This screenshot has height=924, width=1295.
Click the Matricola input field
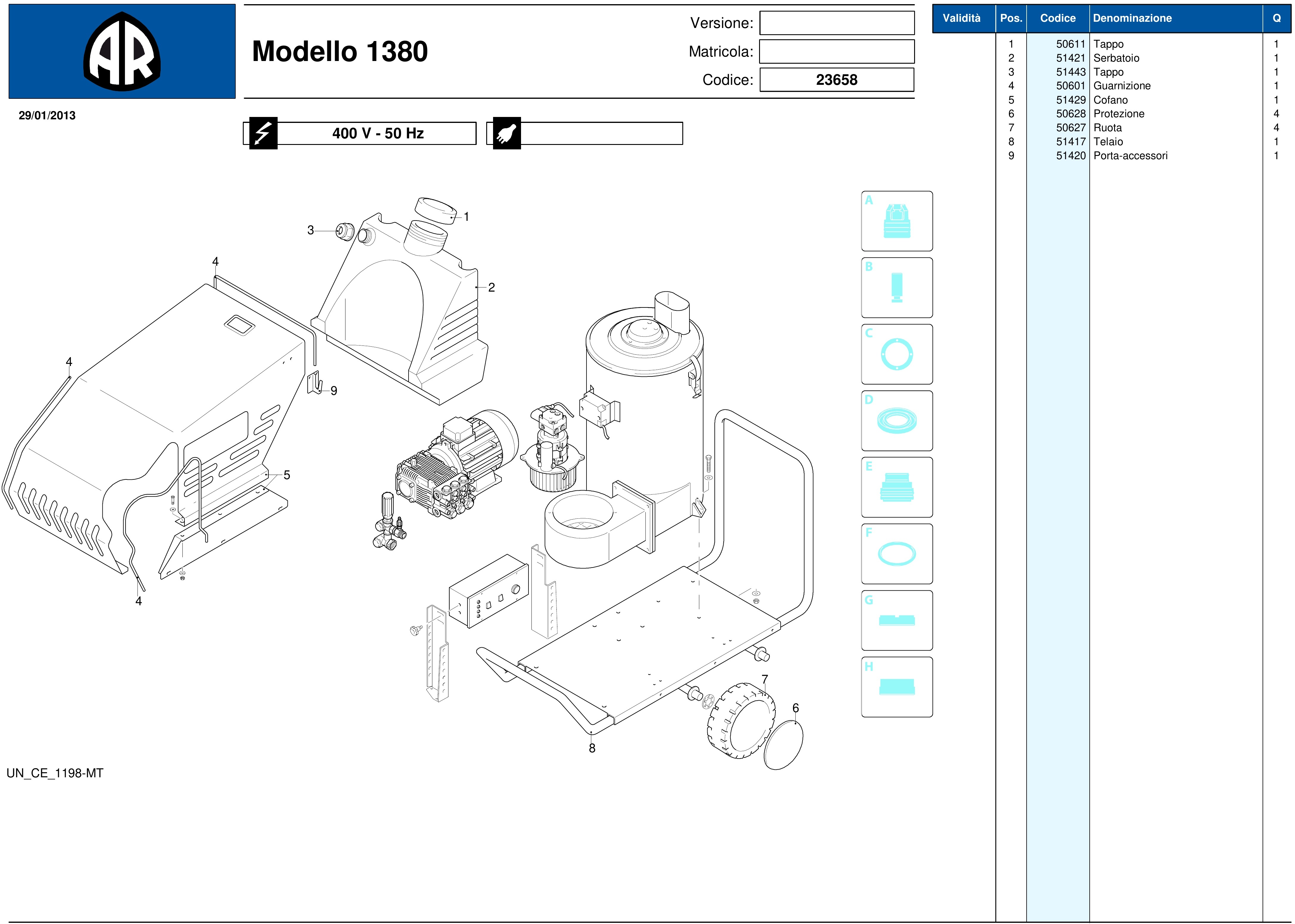coord(836,52)
